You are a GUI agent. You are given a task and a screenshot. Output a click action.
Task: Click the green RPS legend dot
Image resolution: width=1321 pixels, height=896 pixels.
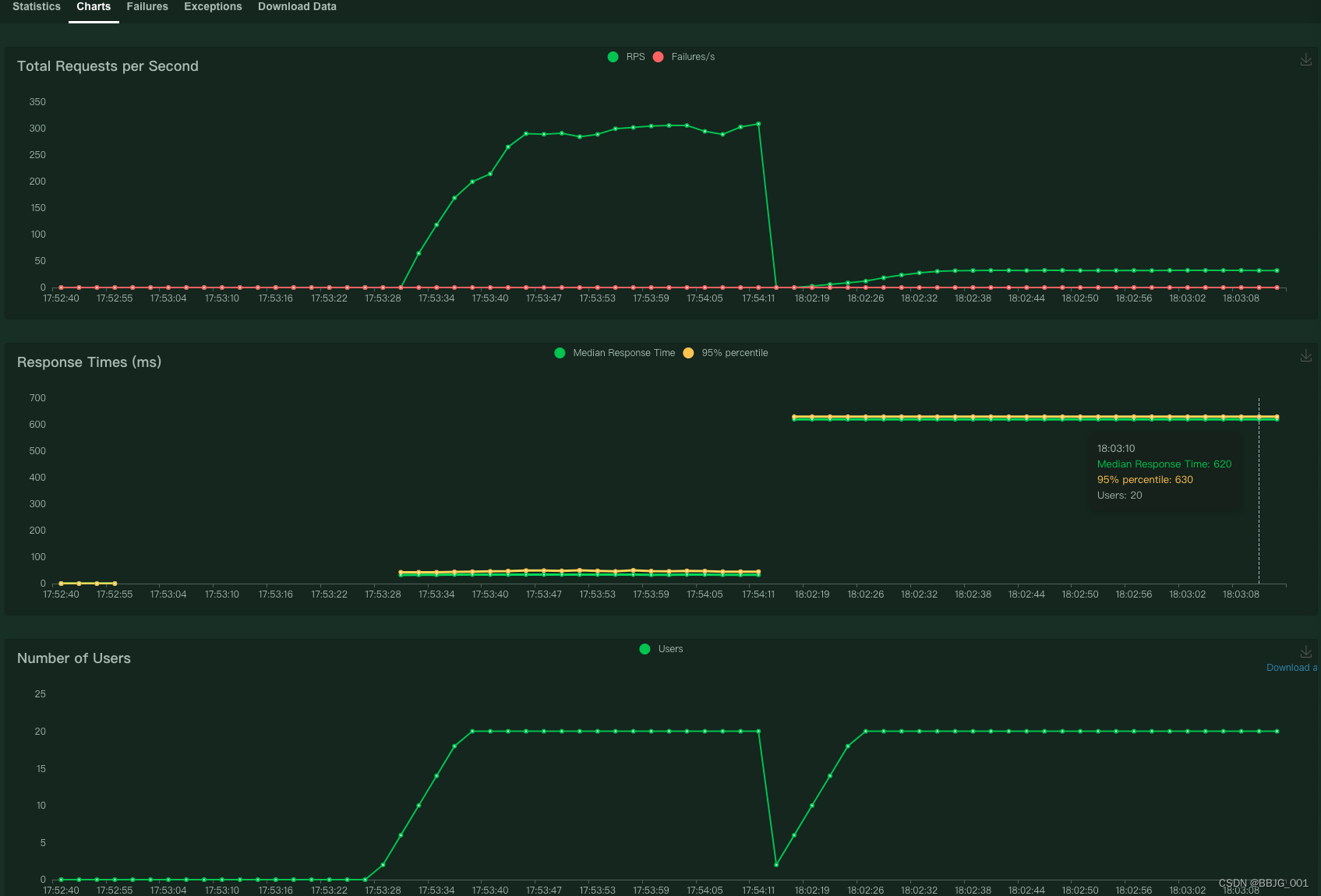click(x=613, y=57)
